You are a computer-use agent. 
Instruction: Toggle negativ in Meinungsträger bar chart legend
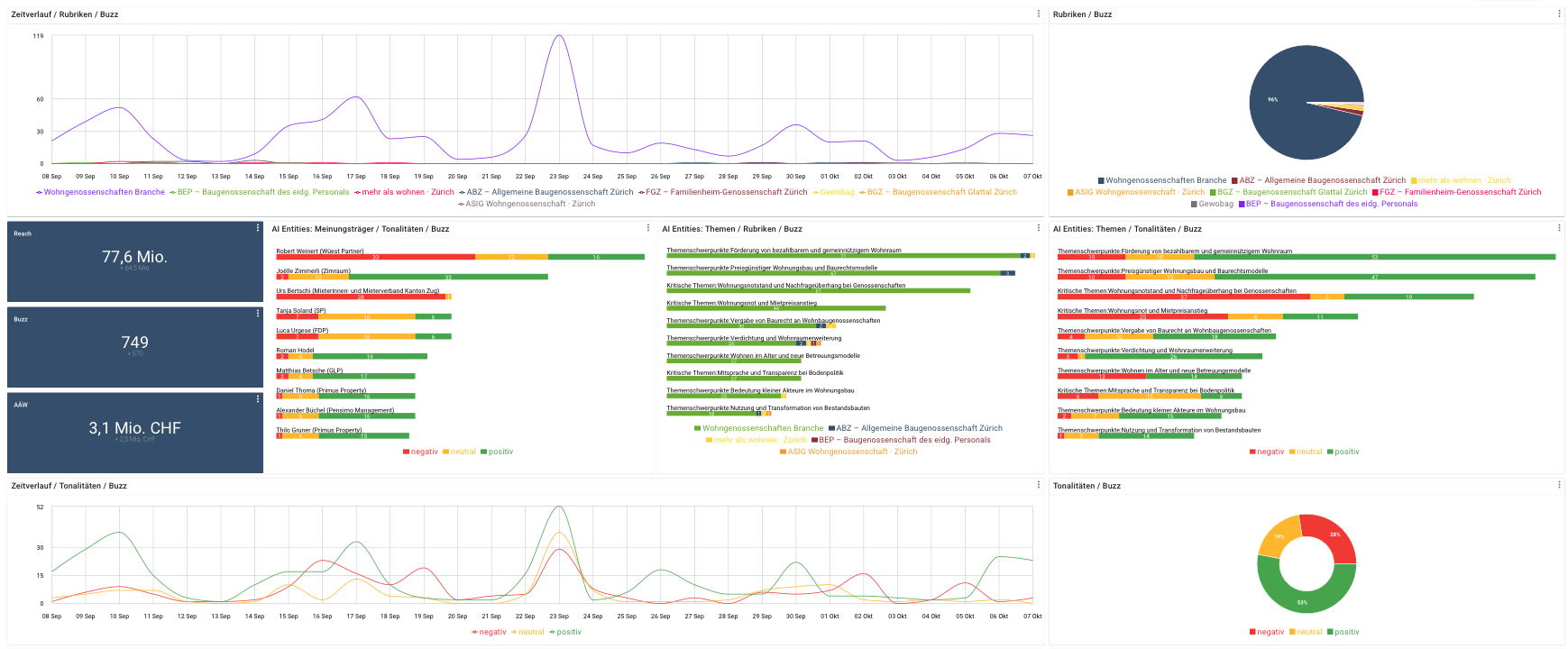coord(420,452)
